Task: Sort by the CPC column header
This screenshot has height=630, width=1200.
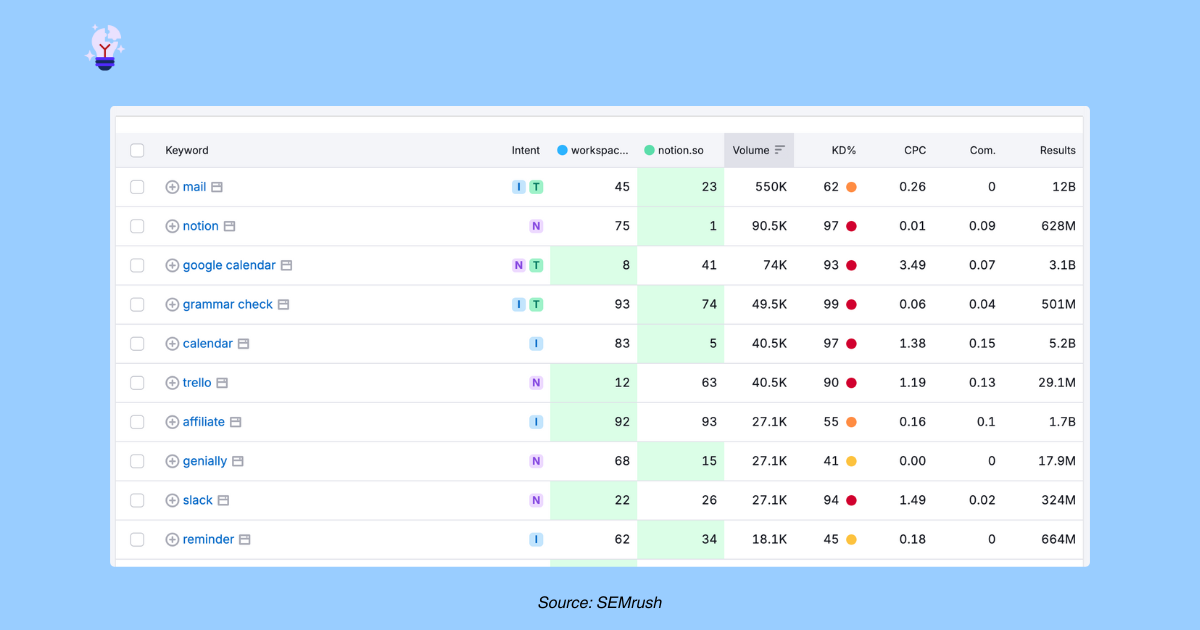Action: pyautogui.click(x=915, y=150)
